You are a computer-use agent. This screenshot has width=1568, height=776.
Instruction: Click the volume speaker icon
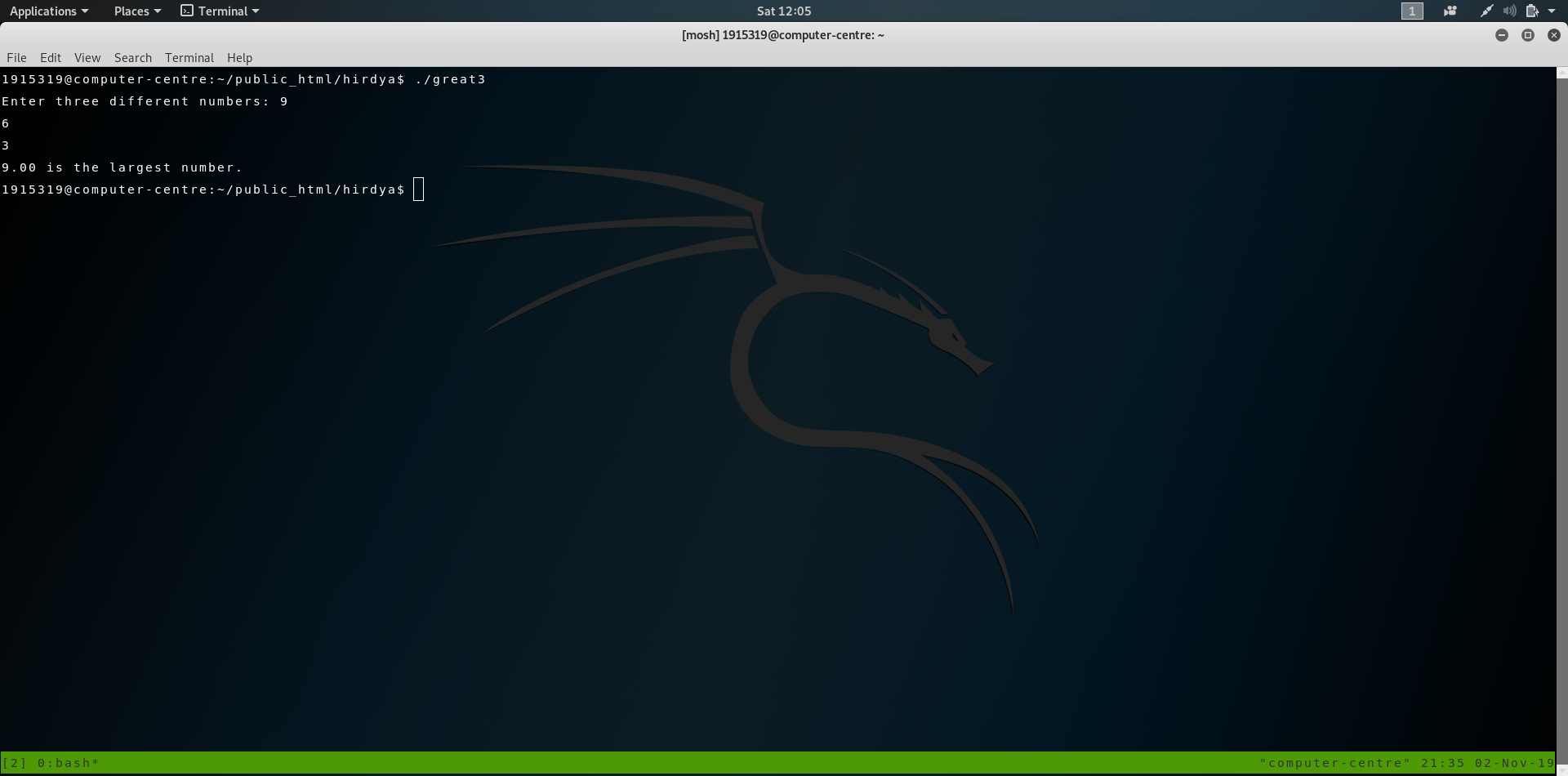[x=1509, y=11]
